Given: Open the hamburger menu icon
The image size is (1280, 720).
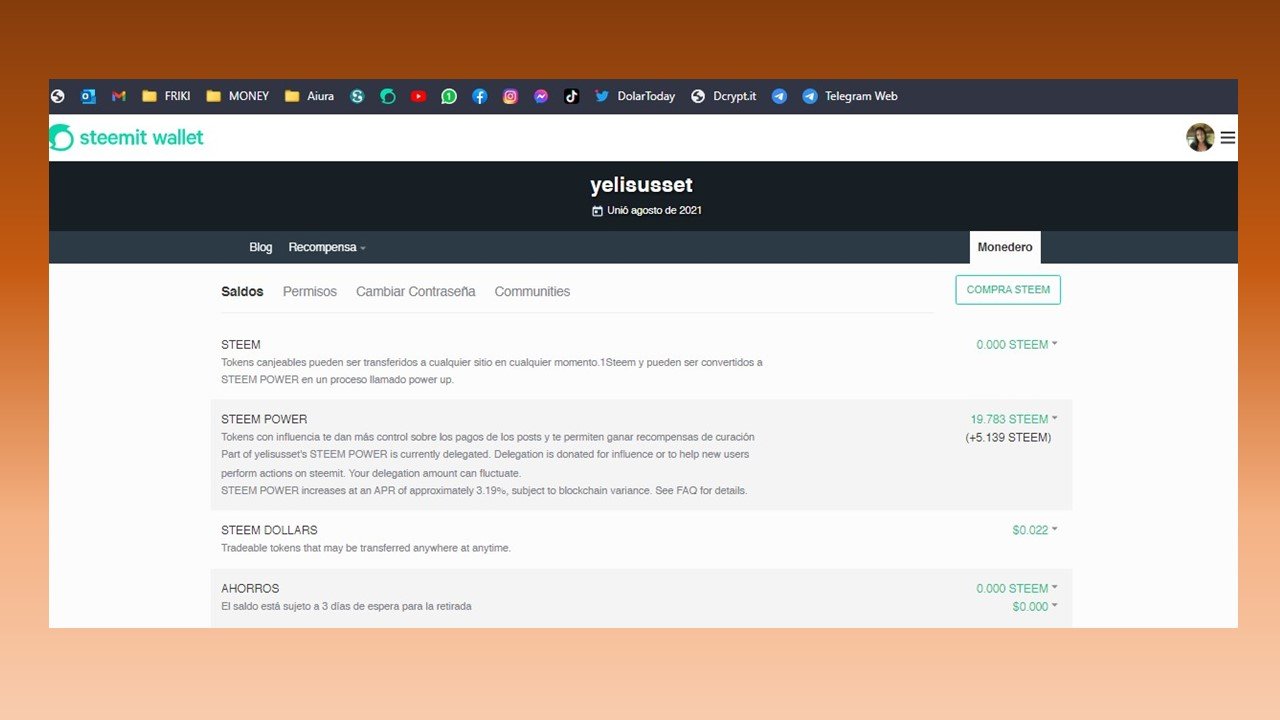Looking at the screenshot, I should [1228, 138].
